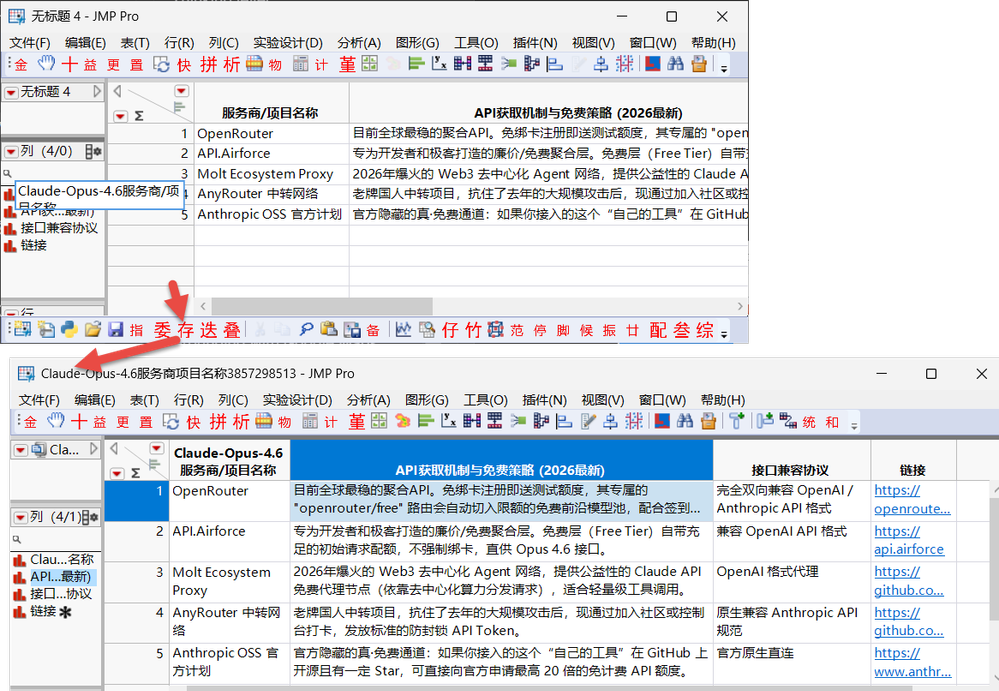The height and width of the screenshot is (691, 999).
Task: Click the 堇 icon in Claude-Opus window toolbar
Action: pyautogui.click(x=357, y=421)
